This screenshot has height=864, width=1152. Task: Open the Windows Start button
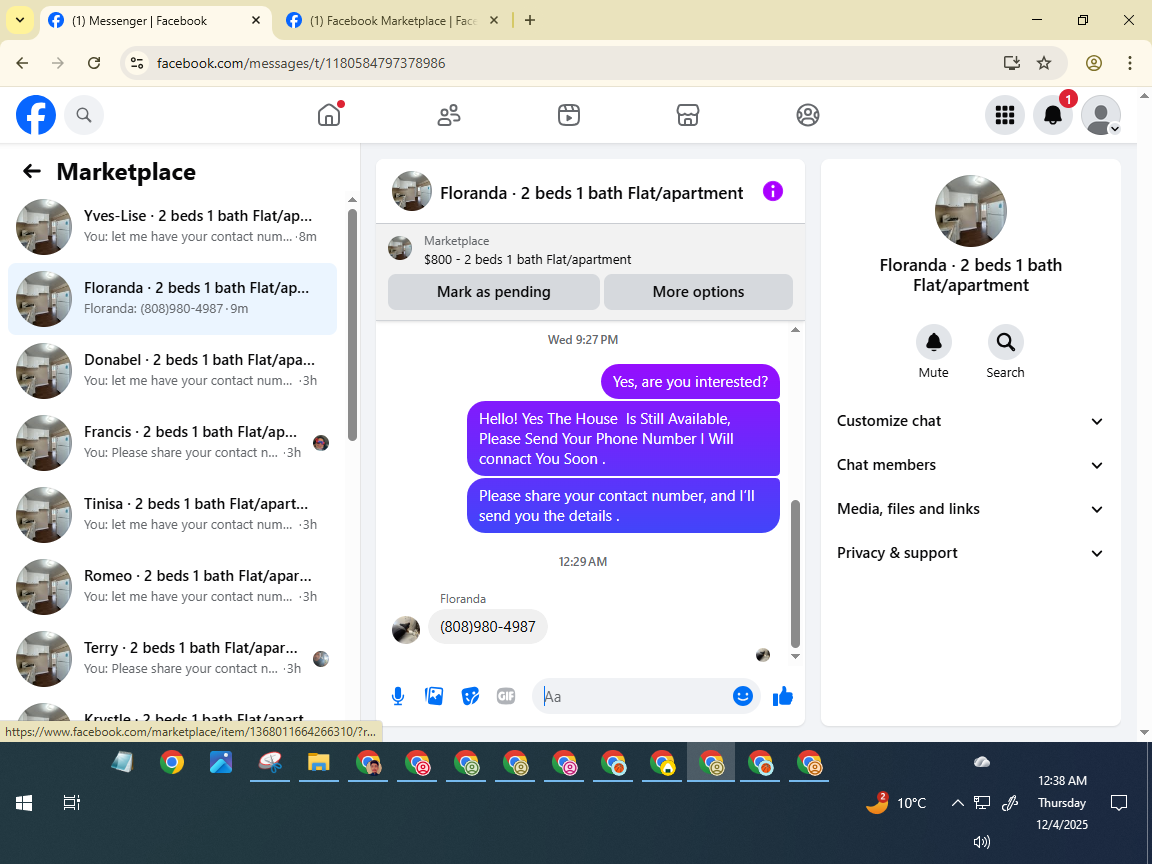point(24,803)
